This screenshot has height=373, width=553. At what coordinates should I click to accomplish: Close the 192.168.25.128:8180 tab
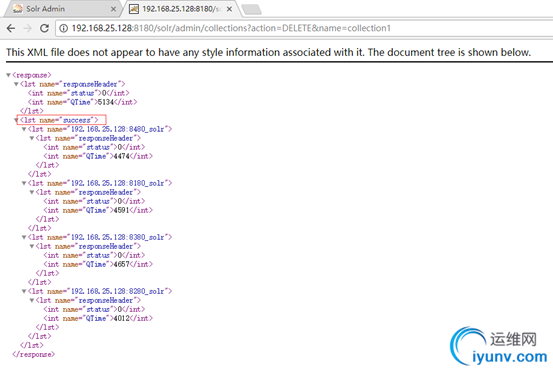(x=229, y=9)
